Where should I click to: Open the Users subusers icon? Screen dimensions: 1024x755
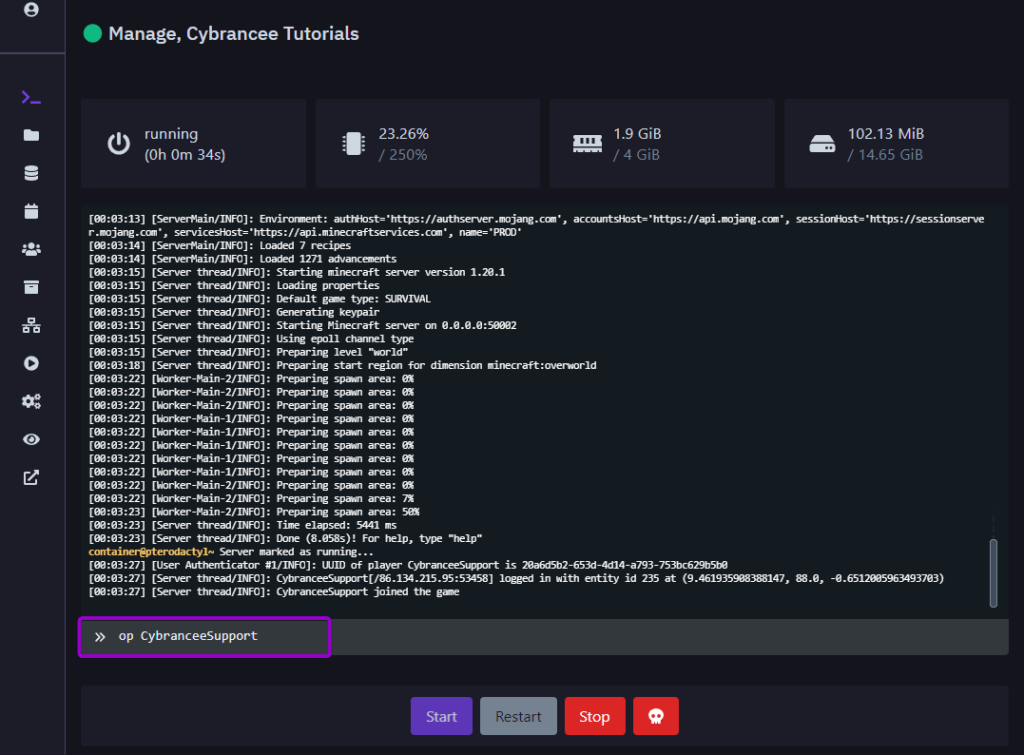point(31,249)
